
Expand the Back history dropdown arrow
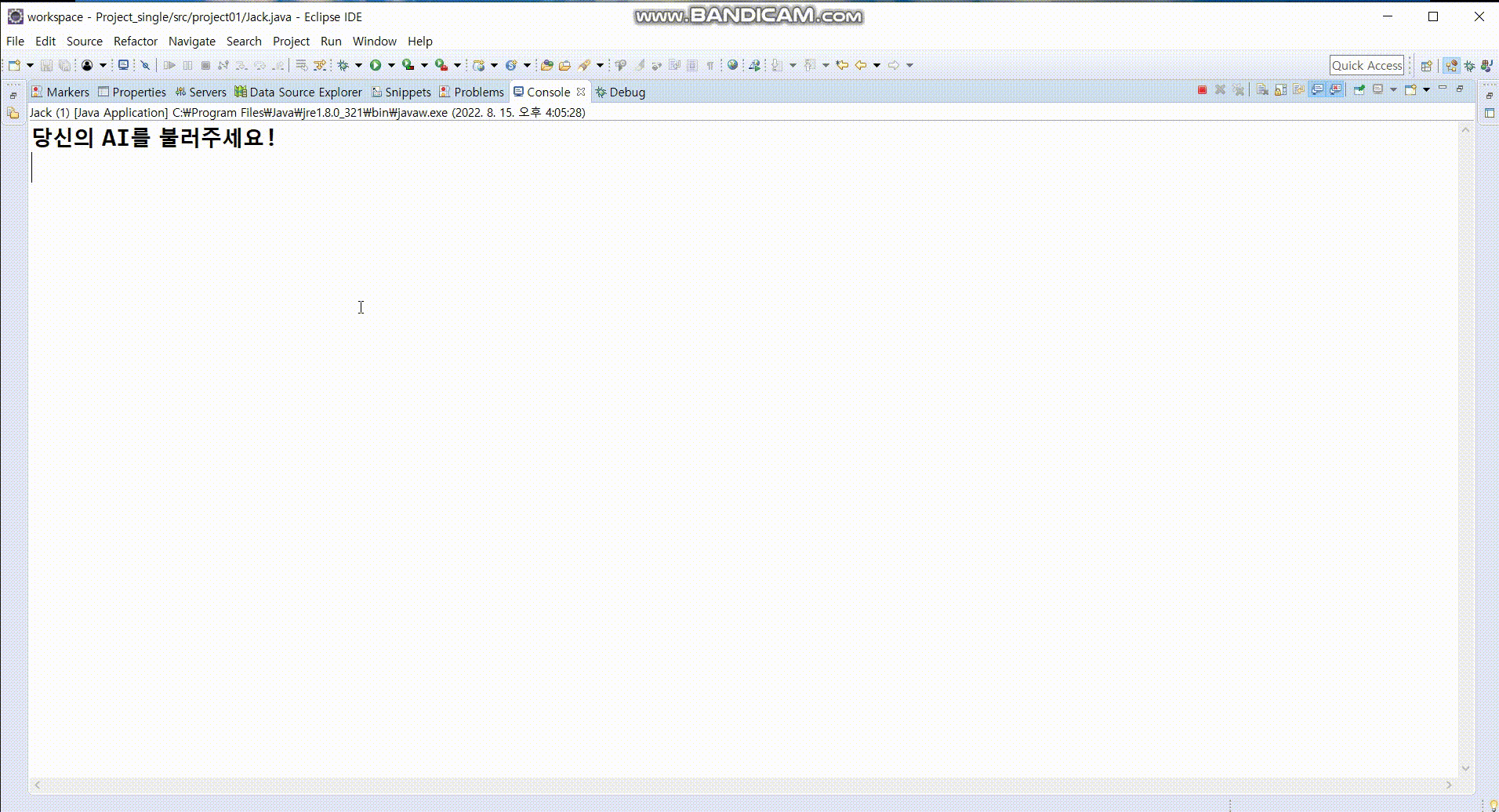(x=877, y=65)
